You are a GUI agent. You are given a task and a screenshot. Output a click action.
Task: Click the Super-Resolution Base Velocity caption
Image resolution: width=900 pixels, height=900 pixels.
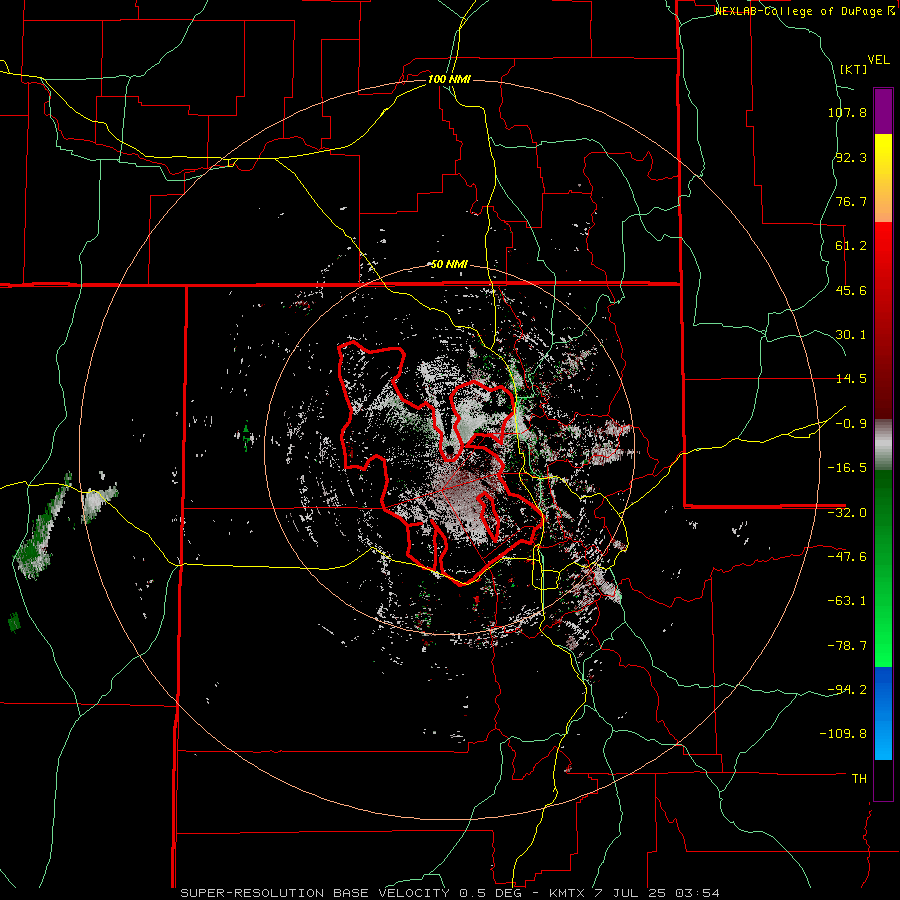[449, 893]
